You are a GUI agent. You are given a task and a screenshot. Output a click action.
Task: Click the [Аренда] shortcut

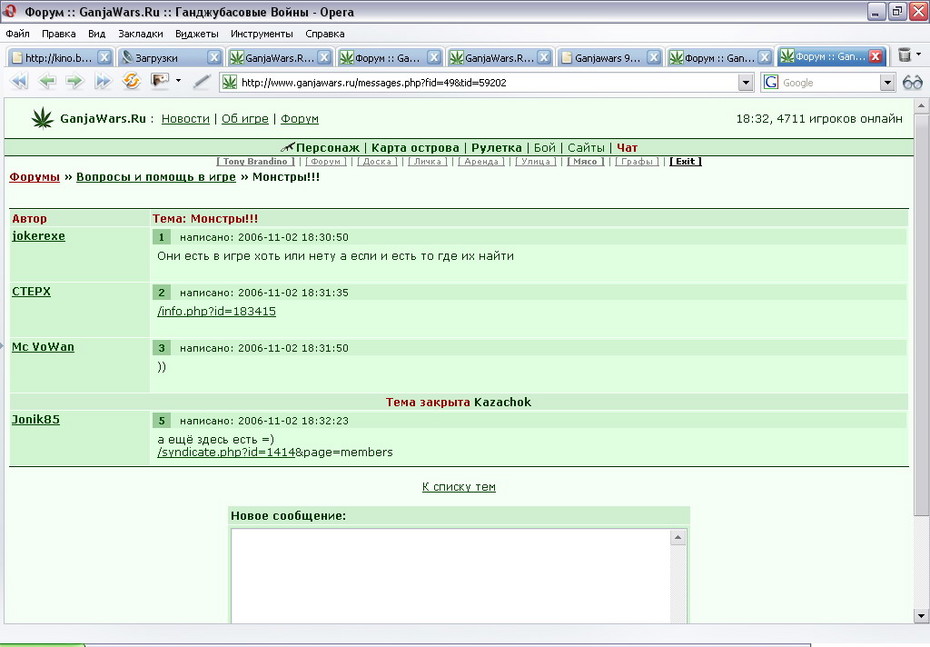(x=481, y=161)
